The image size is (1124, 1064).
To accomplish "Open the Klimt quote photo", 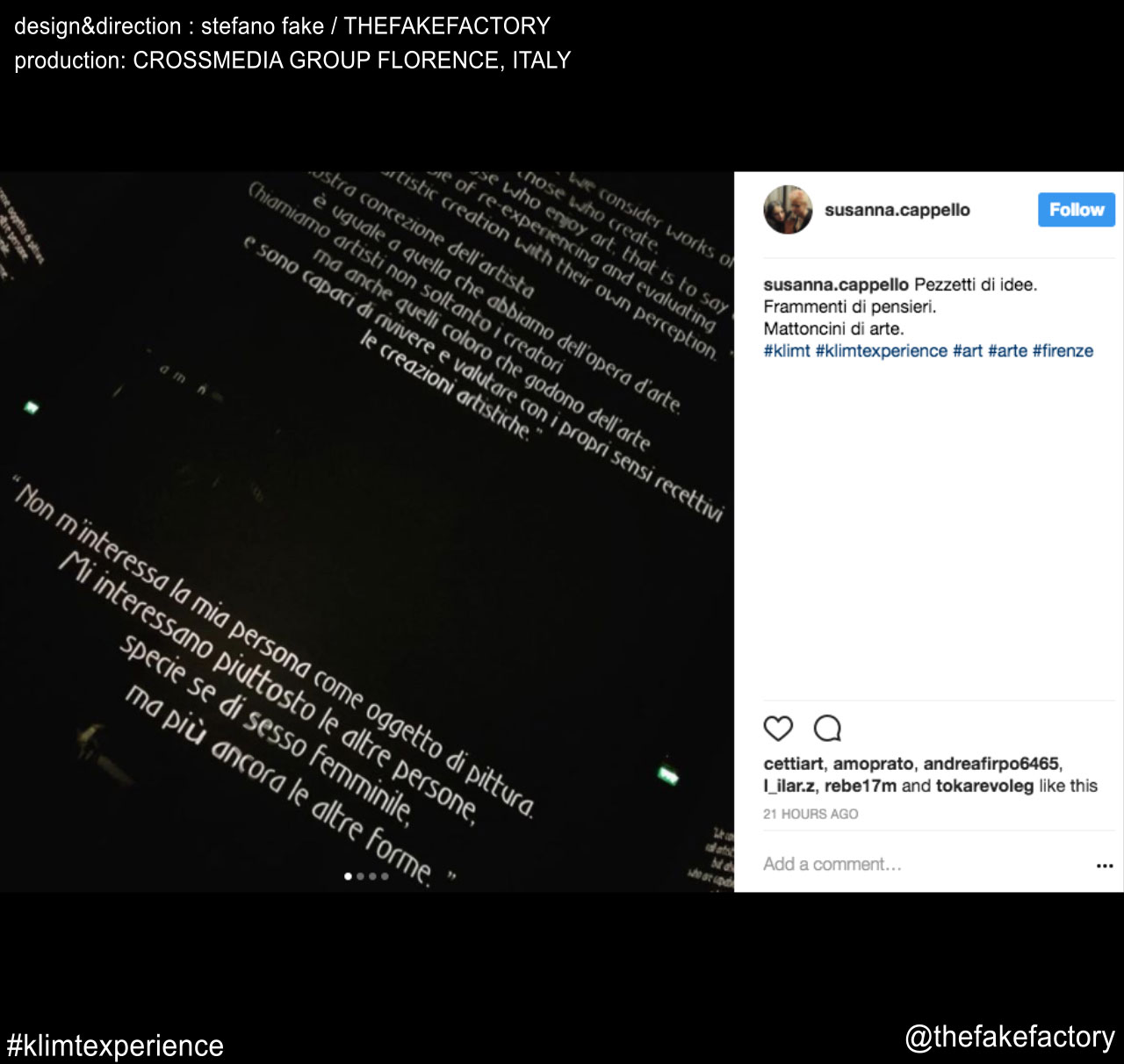I will click(367, 532).
